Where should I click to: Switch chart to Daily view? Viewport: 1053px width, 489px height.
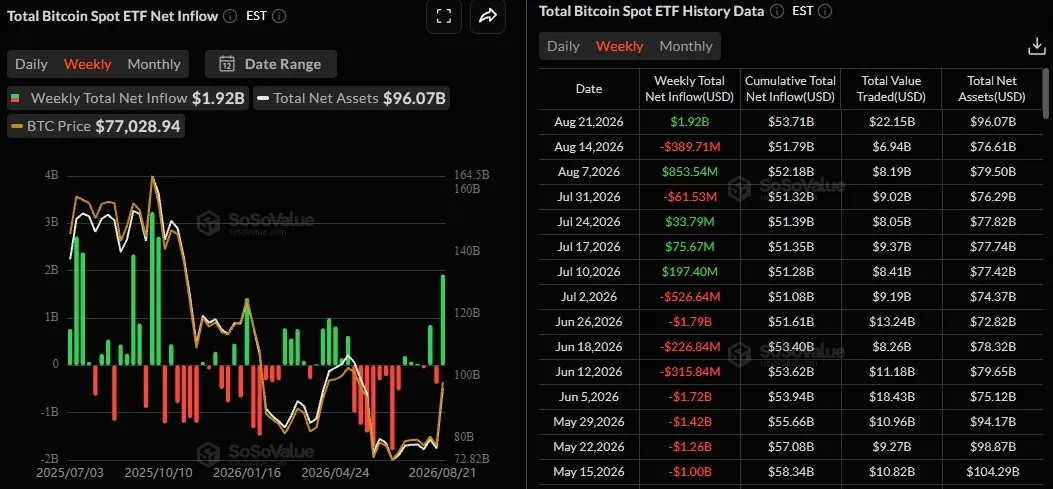click(32, 64)
